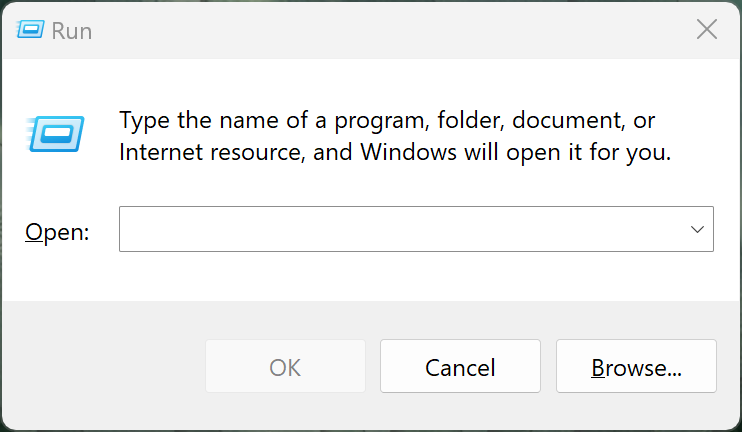This screenshot has height=432, width=742.
Task: Click empty grey area left of OK button
Action: point(100,367)
